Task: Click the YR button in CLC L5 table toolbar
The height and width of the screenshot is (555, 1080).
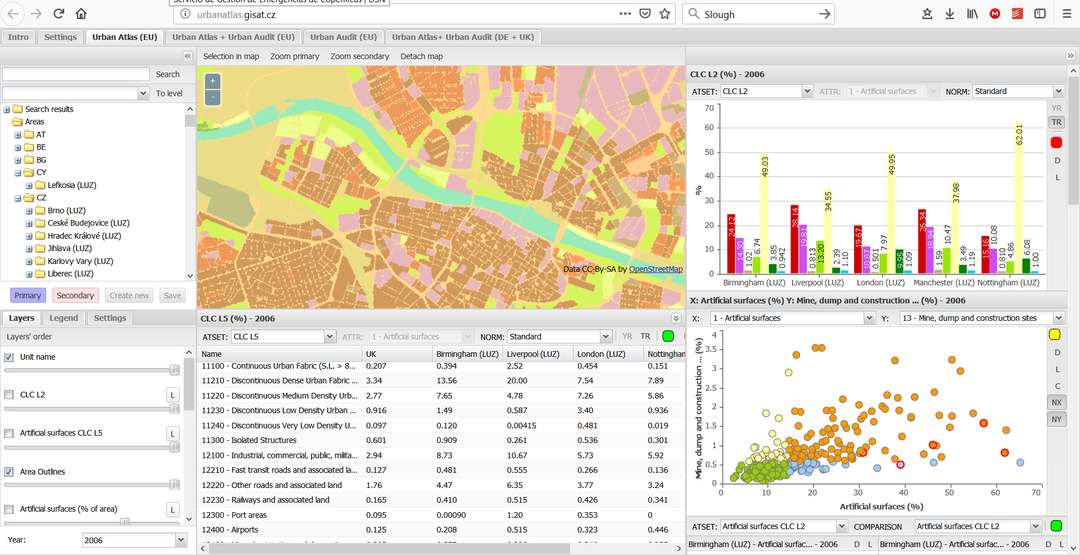Action: tap(627, 337)
